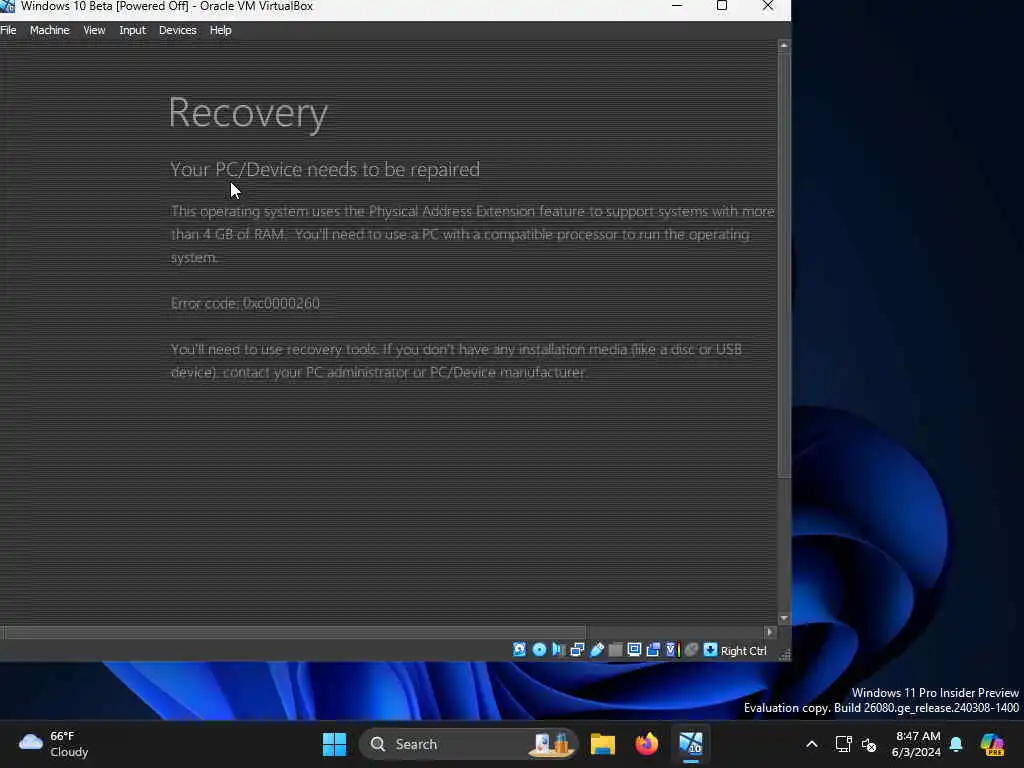
Task: Click the CPU virtualization indicator icon
Action: [x=672, y=649]
